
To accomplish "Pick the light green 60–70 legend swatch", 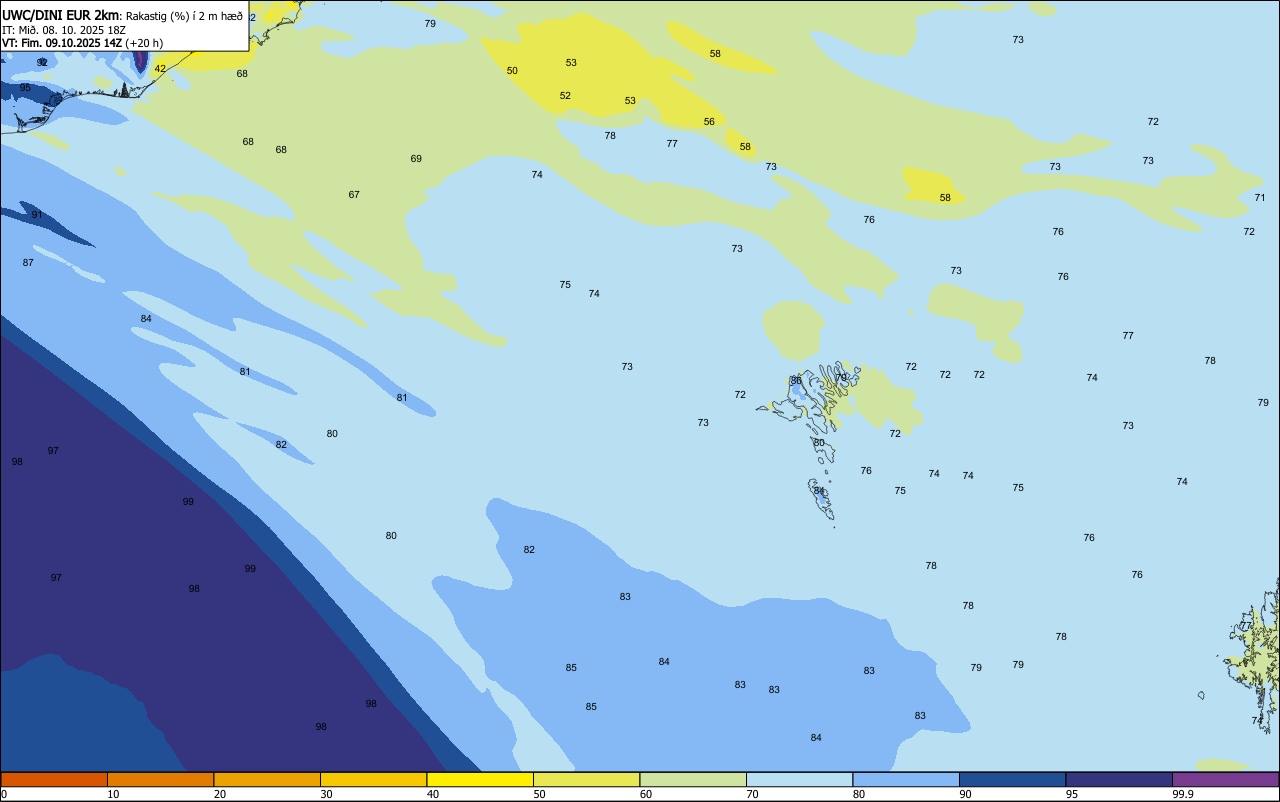I will tap(693, 779).
